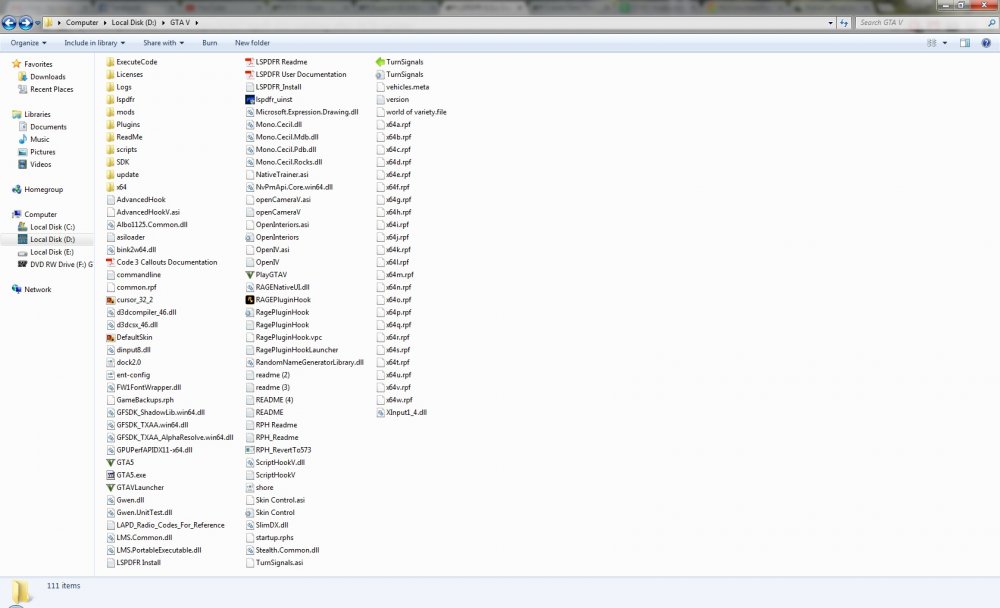The height and width of the screenshot is (608, 1000).
Task: Select Documents library in sidebar
Action: (x=48, y=127)
